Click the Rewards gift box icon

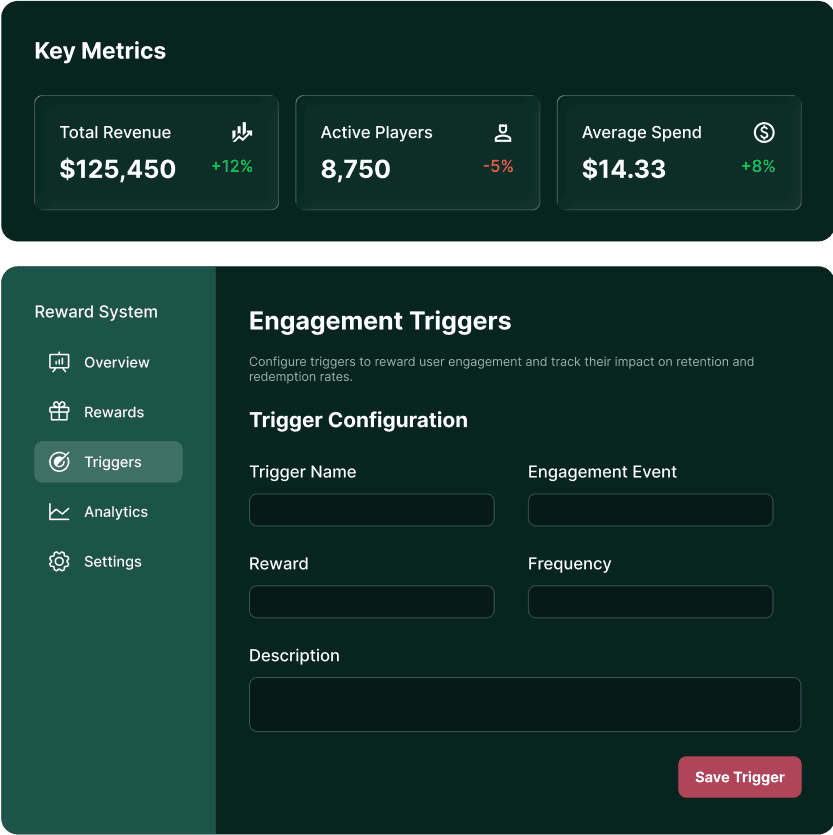tap(59, 412)
